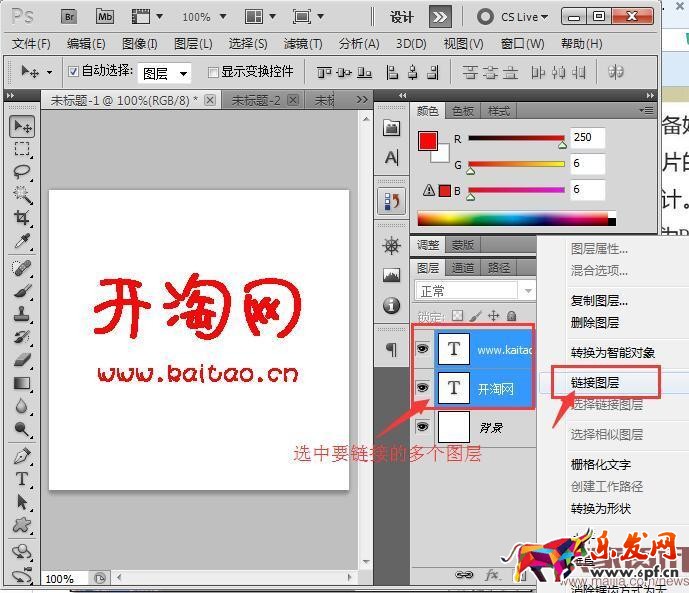Screen dimensions: 689x593
Task: Pick a color from the spectrum ramp
Action: click(516, 219)
